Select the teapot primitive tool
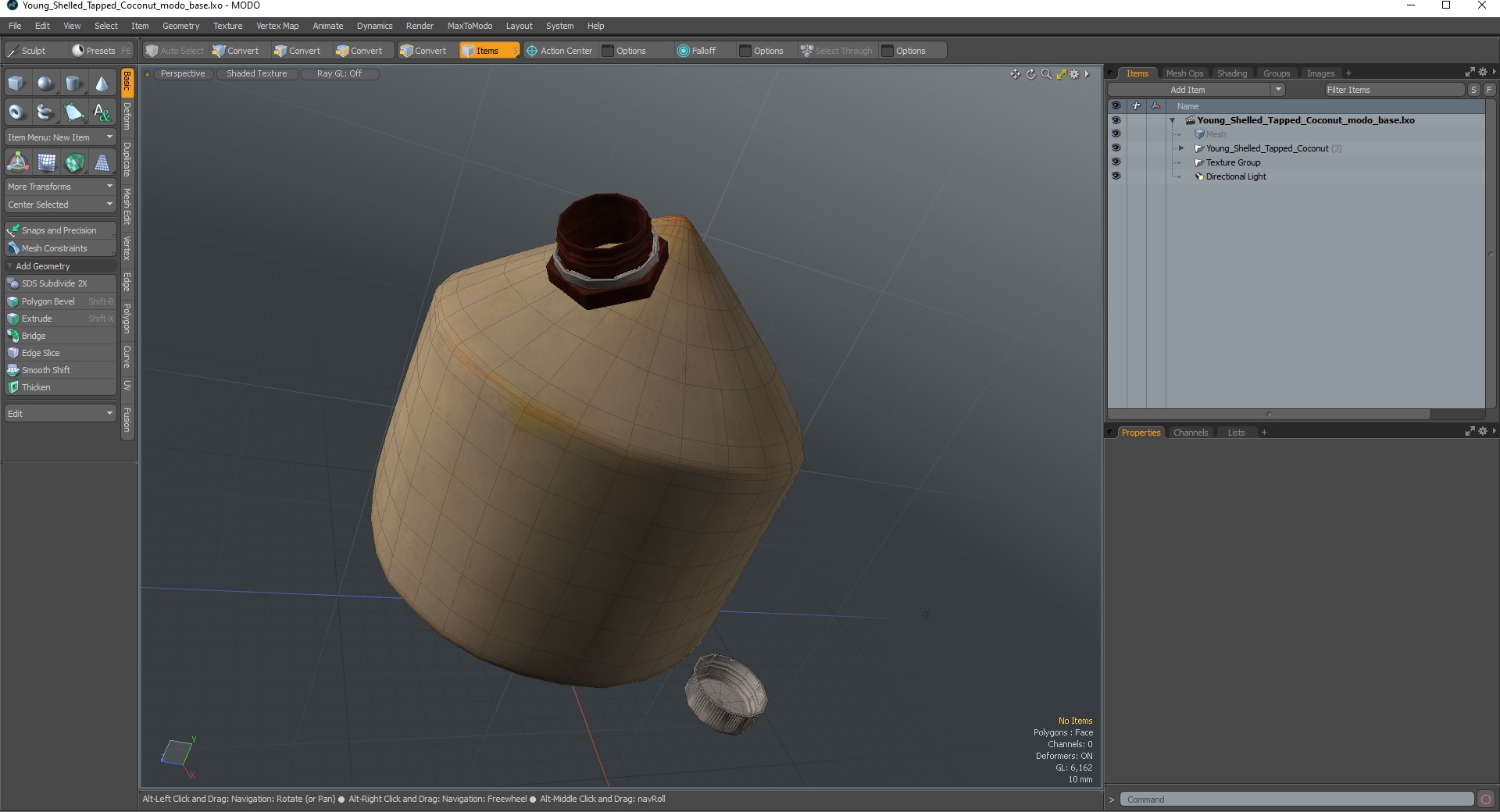The width and height of the screenshot is (1500, 812). tap(45, 112)
